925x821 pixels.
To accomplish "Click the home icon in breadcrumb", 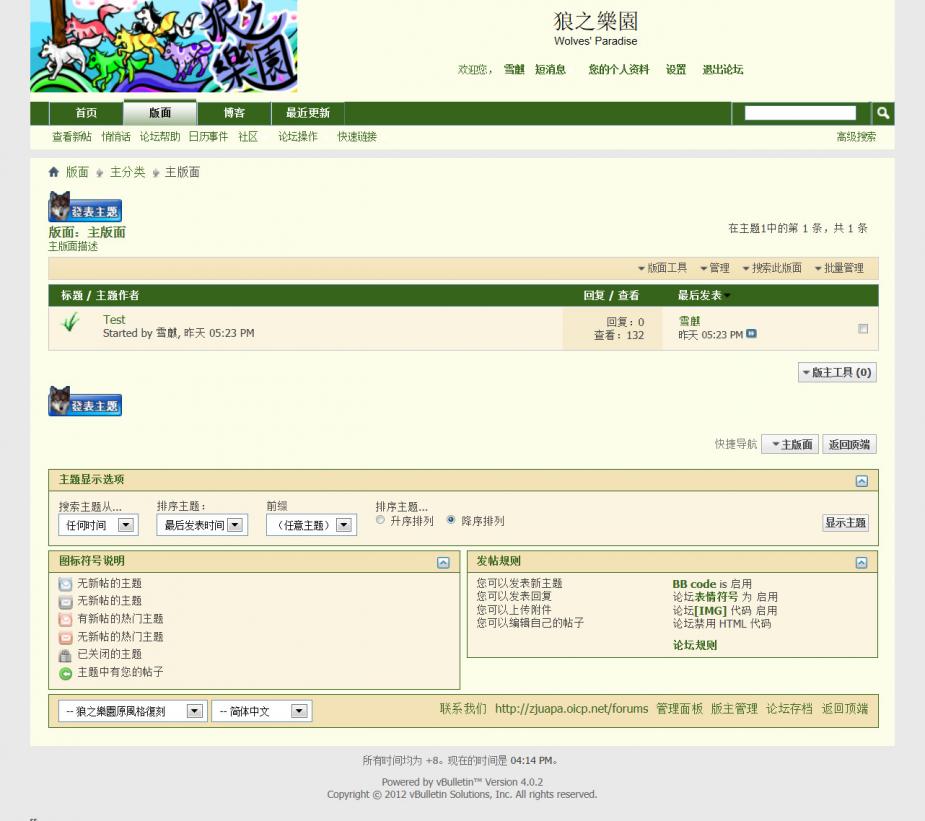I will point(54,172).
